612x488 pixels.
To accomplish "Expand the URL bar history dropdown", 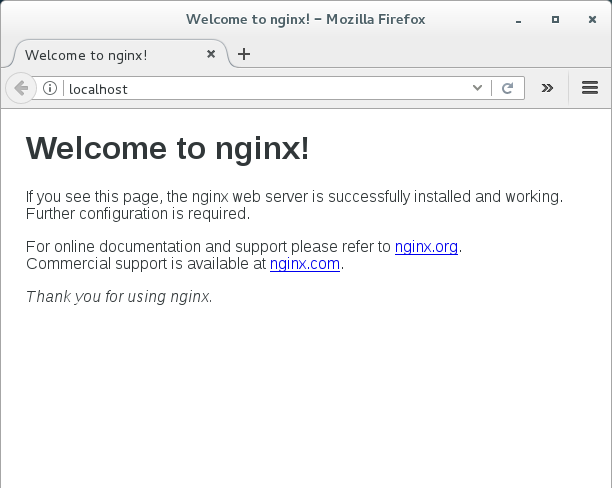I will pos(477,88).
